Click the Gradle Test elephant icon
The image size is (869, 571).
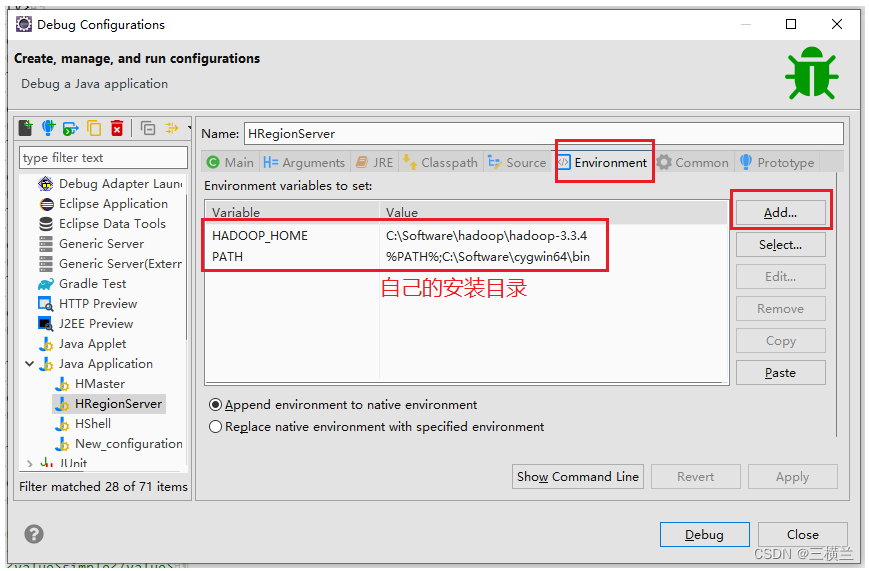point(45,284)
